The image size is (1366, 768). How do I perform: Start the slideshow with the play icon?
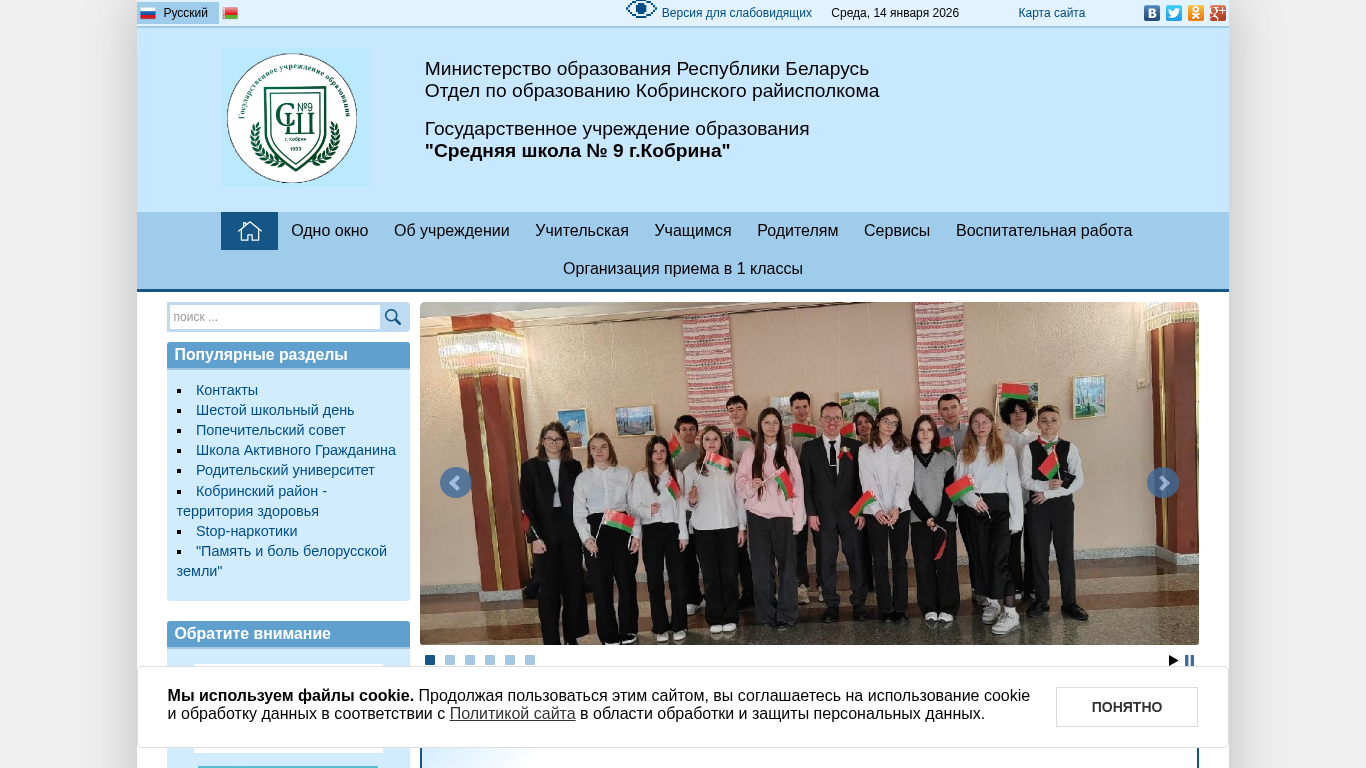[x=1174, y=660]
